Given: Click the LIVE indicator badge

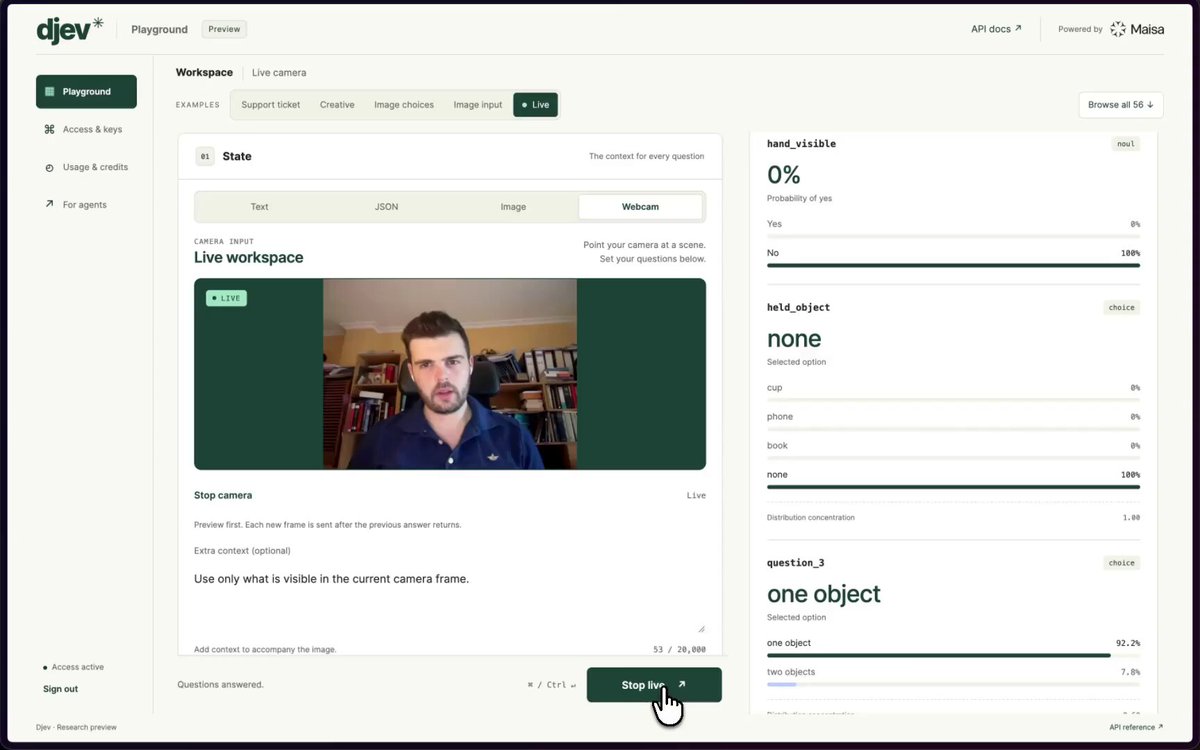Looking at the screenshot, I should [x=226, y=298].
